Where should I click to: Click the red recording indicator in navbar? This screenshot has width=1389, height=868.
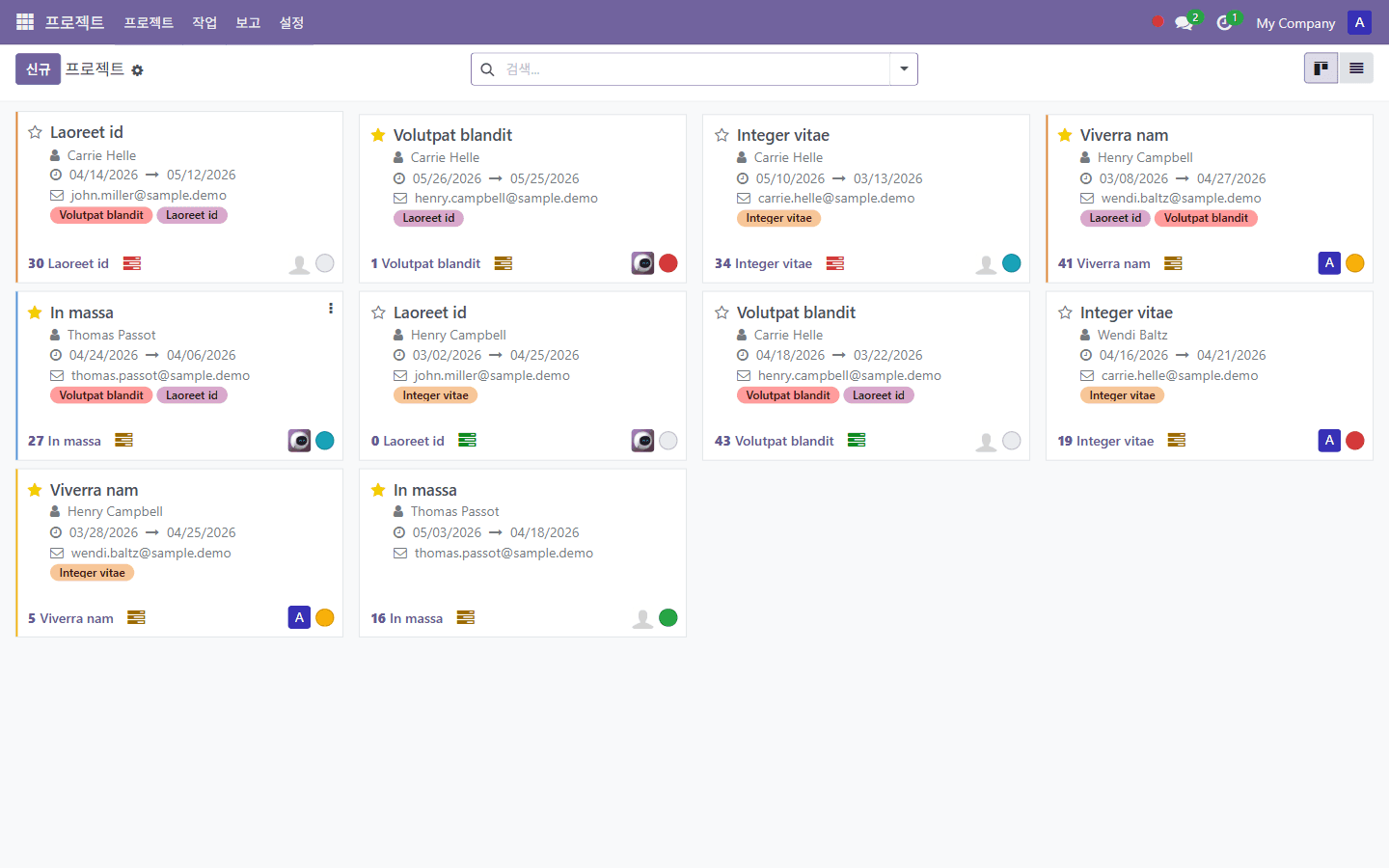coord(1157,21)
